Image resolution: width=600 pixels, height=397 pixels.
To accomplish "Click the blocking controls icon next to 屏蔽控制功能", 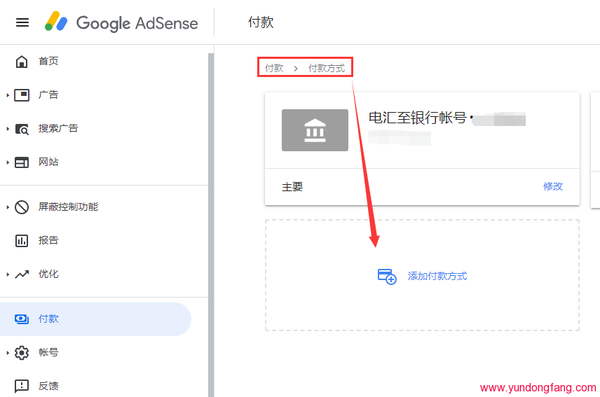I will (x=21, y=207).
